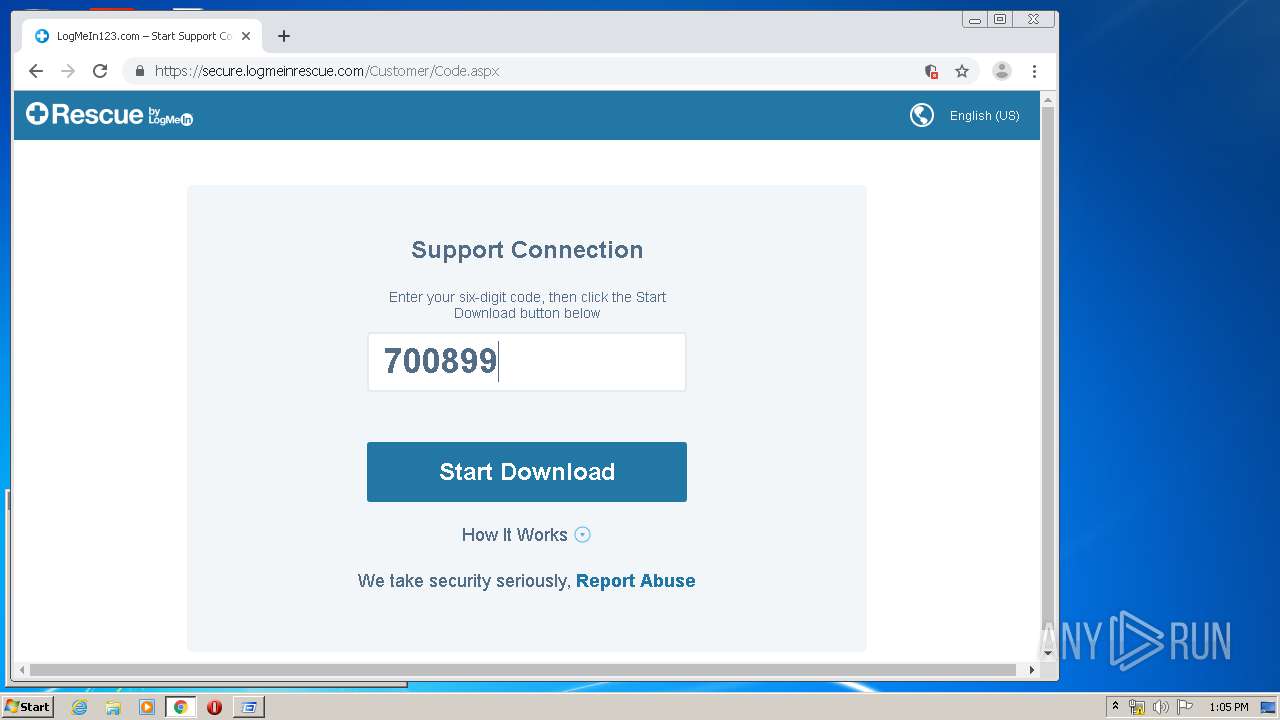Viewport: 1280px width, 720px height.
Task: Click the Support Connection heading
Action: [527, 250]
